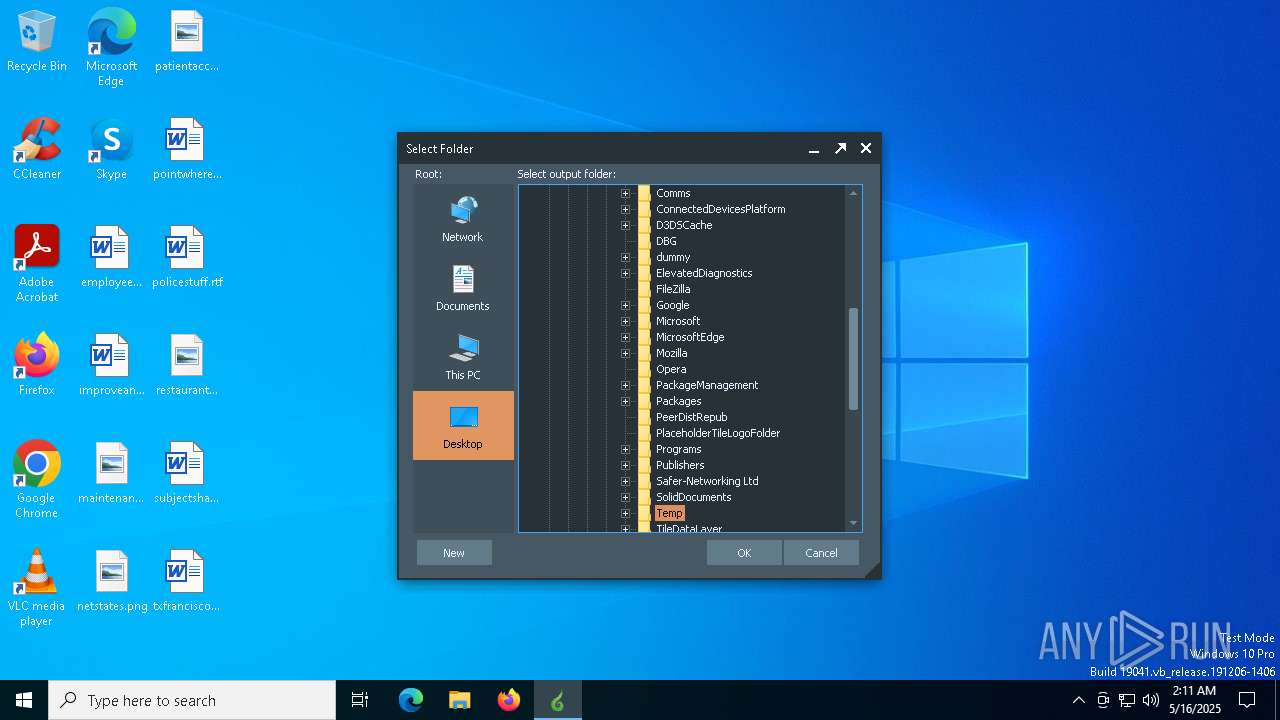Expand the Programs folder node
Image resolution: width=1280 pixels, height=720 pixels.
625,449
